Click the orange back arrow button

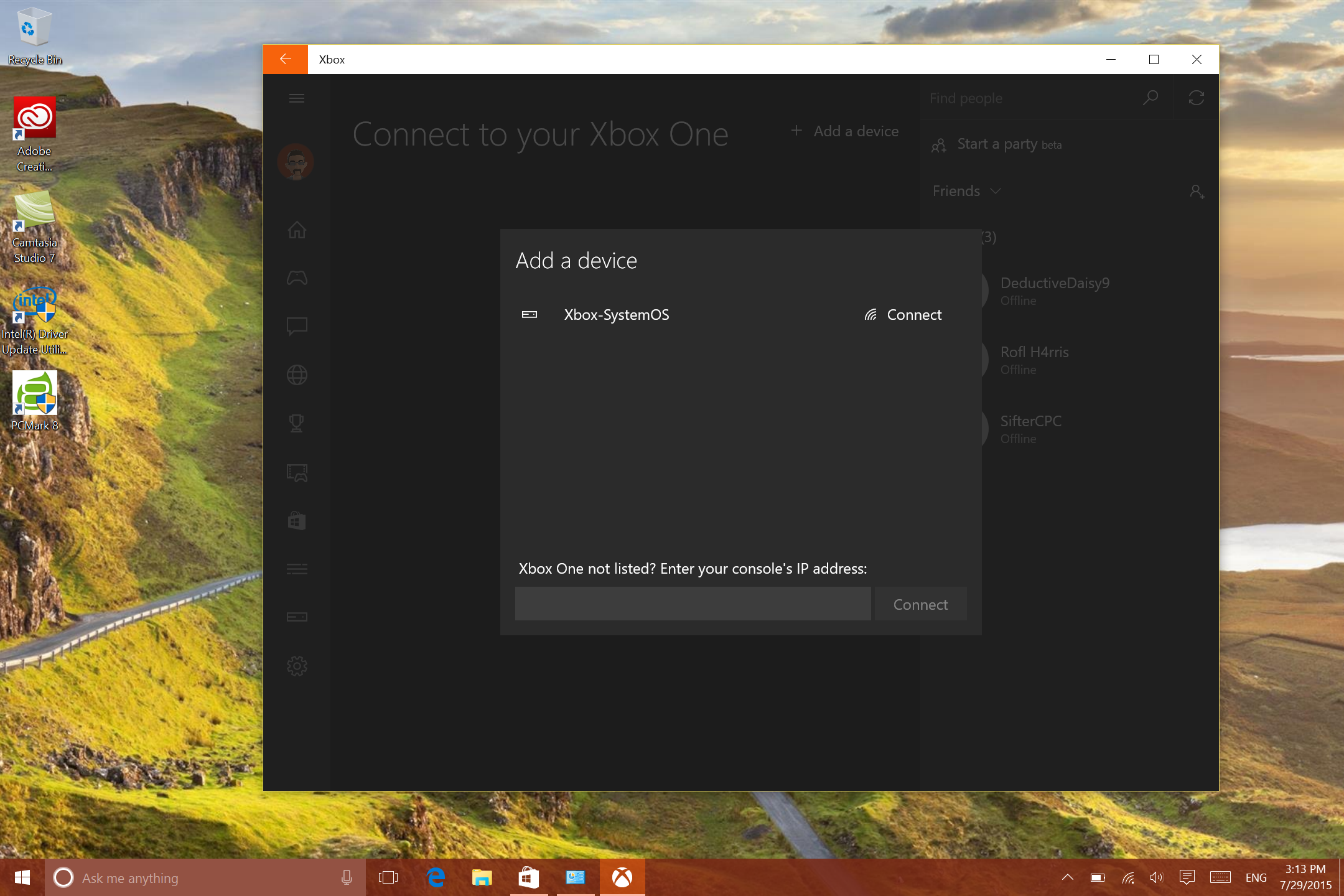[x=286, y=59]
